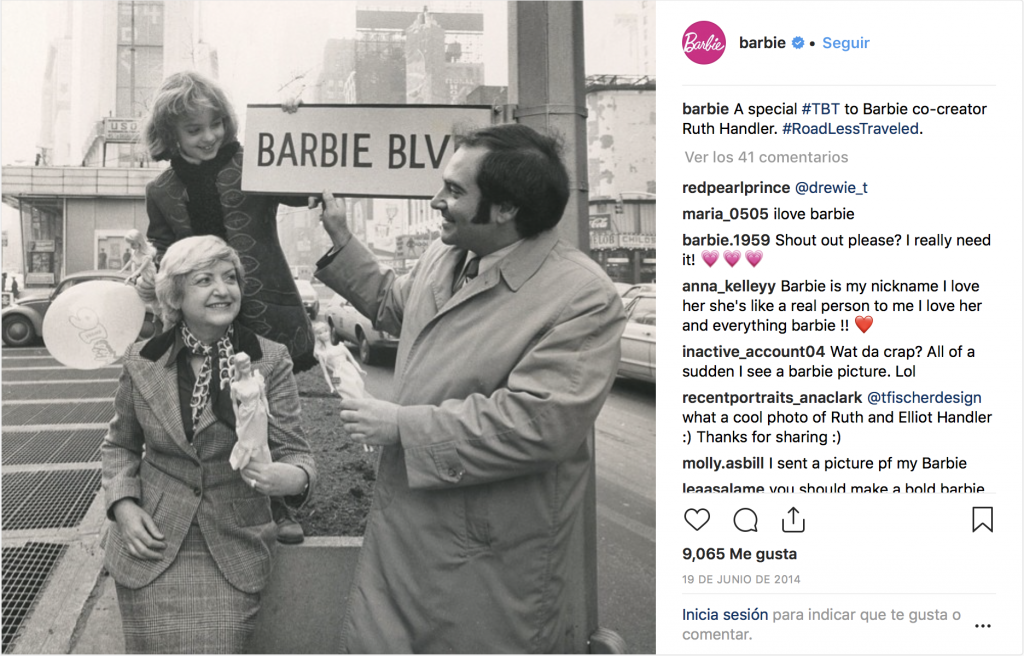1024x656 pixels.
Task: Click the verified badge next to barbie
Action: [797, 43]
